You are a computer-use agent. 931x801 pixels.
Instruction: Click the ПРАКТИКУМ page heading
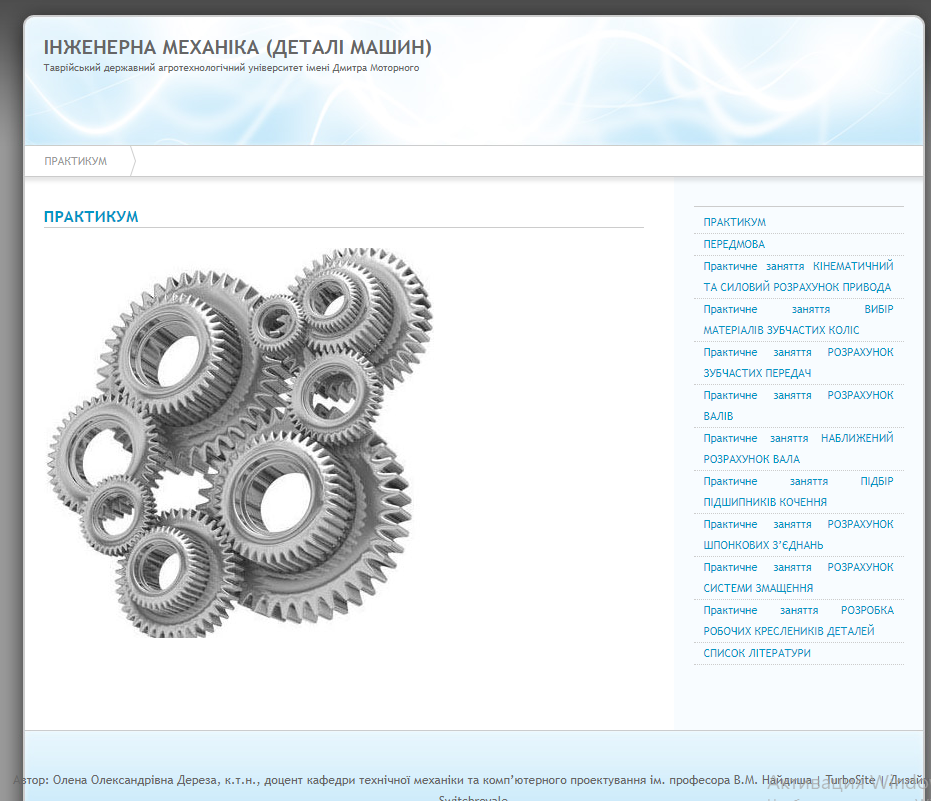[91, 217]
